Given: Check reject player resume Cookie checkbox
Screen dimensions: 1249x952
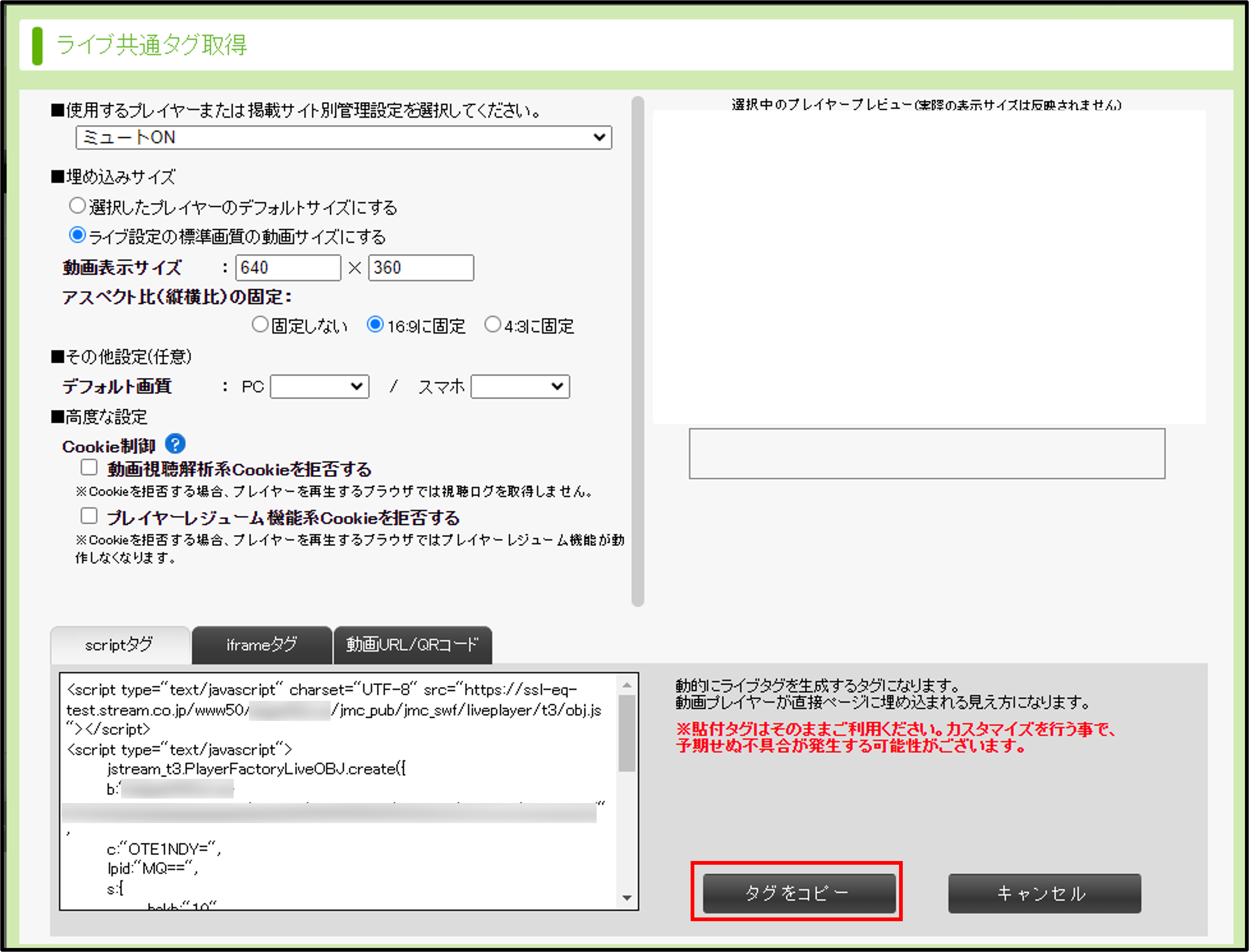Looking at the screenshot, I should (89, 516).
